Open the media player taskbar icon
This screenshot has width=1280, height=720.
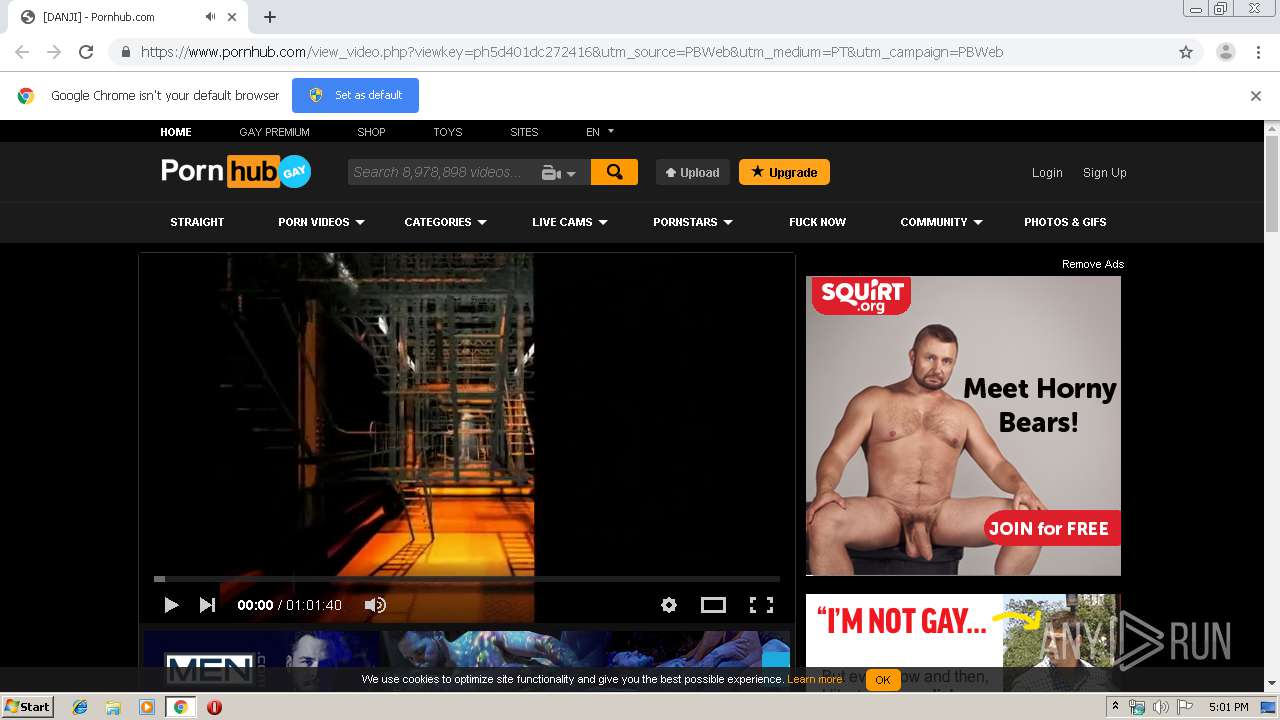pos(147,707)
